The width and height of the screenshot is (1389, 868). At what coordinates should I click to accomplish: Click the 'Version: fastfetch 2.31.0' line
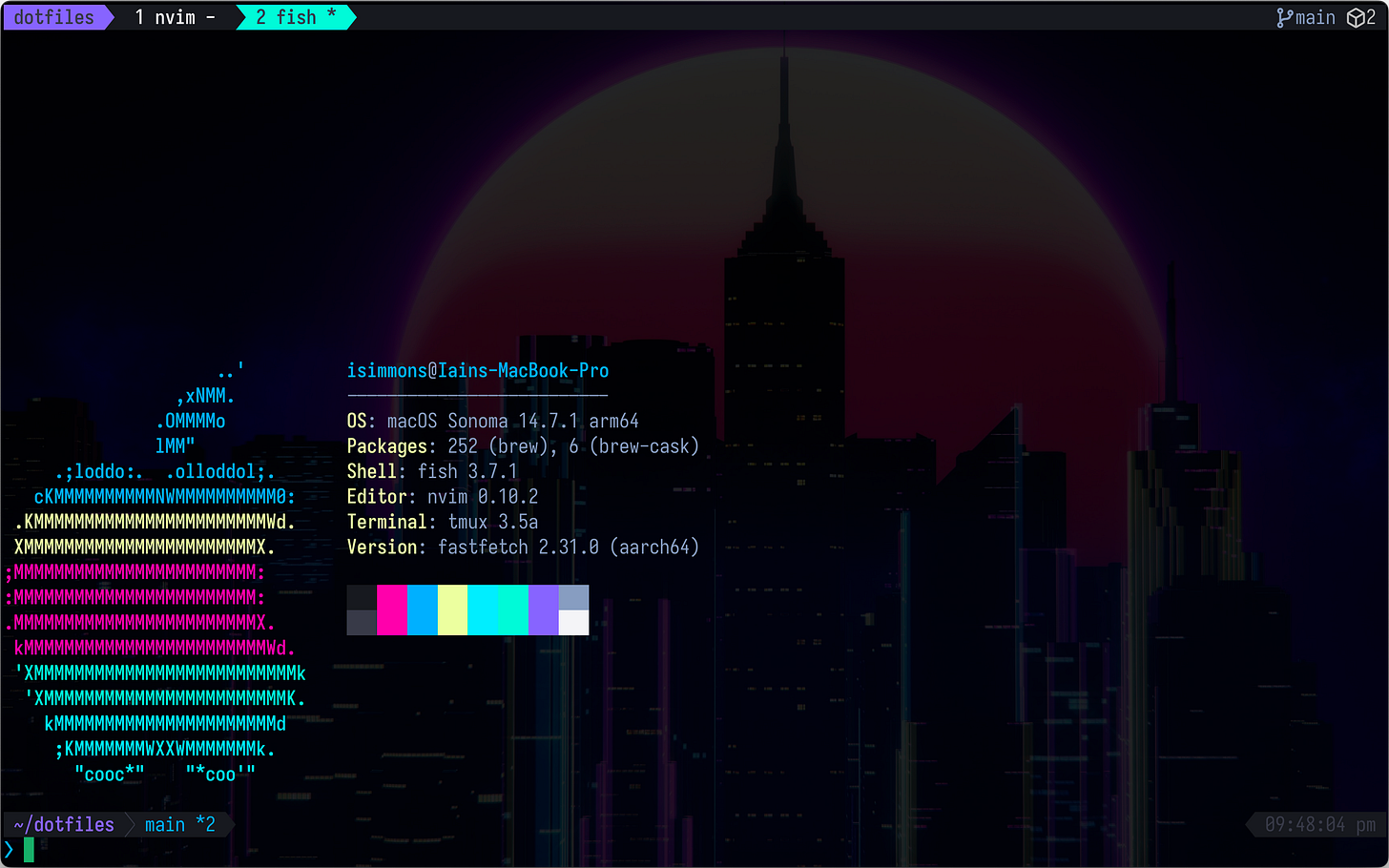523,548
